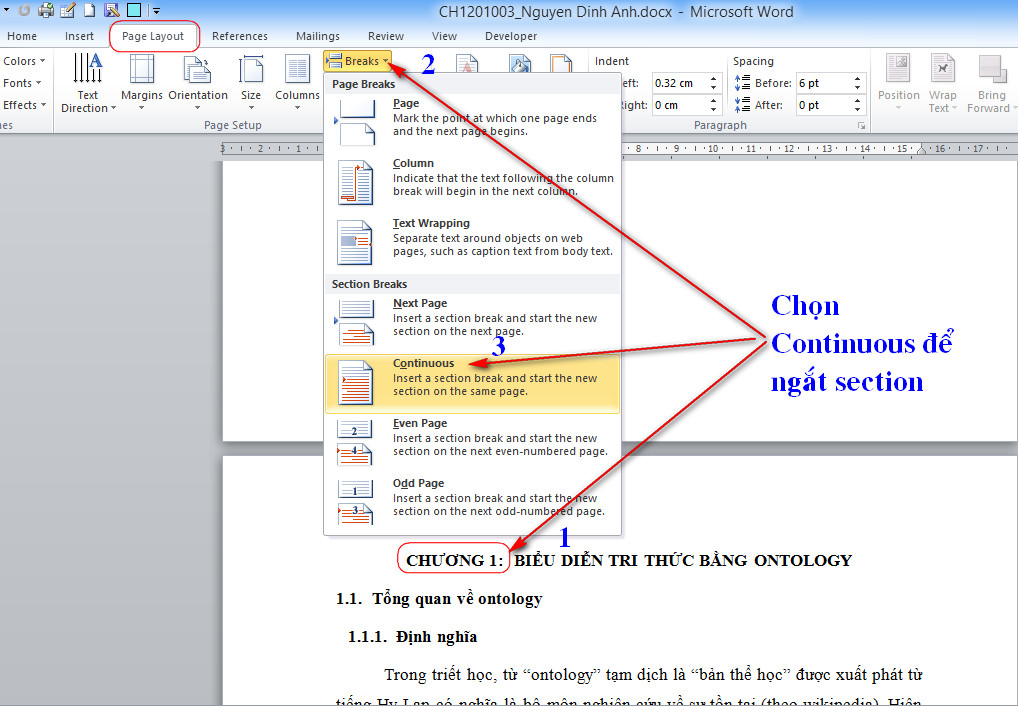Screen dimensions: 1018x706
Task: Click the "CHƯƠNG 1:" chapter label
Action: pos(454,561)
